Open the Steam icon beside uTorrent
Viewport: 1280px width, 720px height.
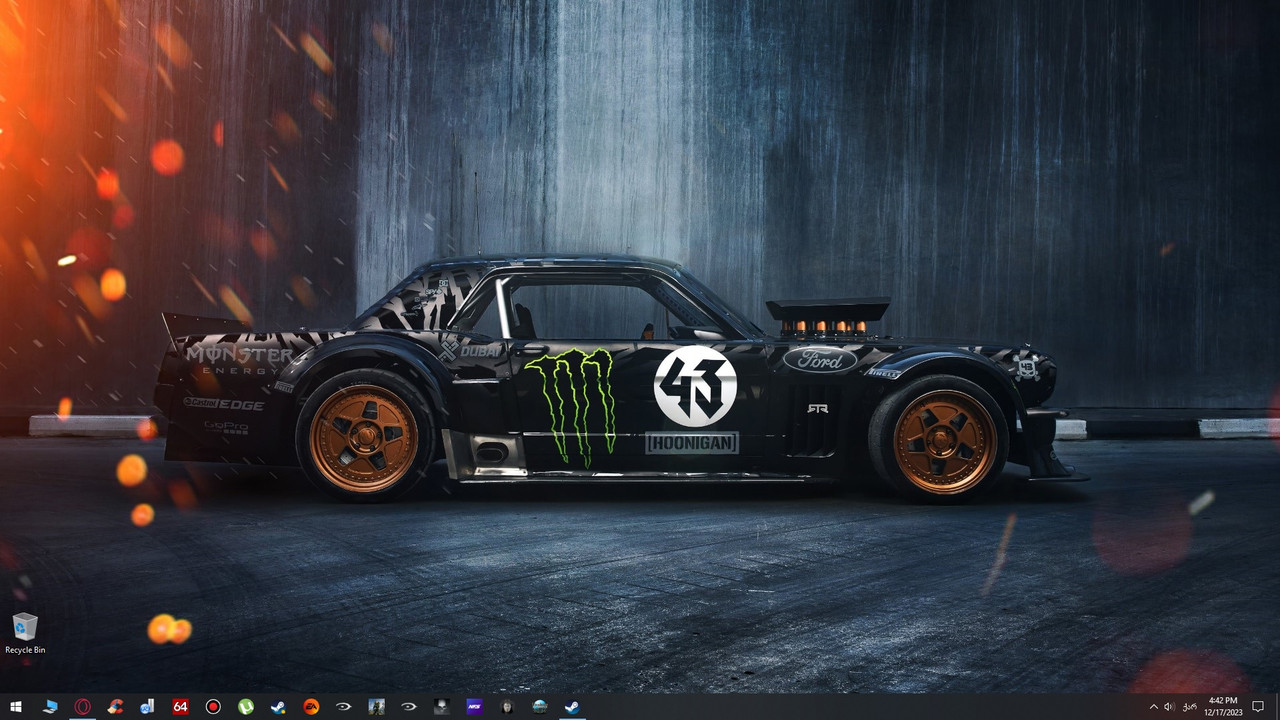point(278,707)
